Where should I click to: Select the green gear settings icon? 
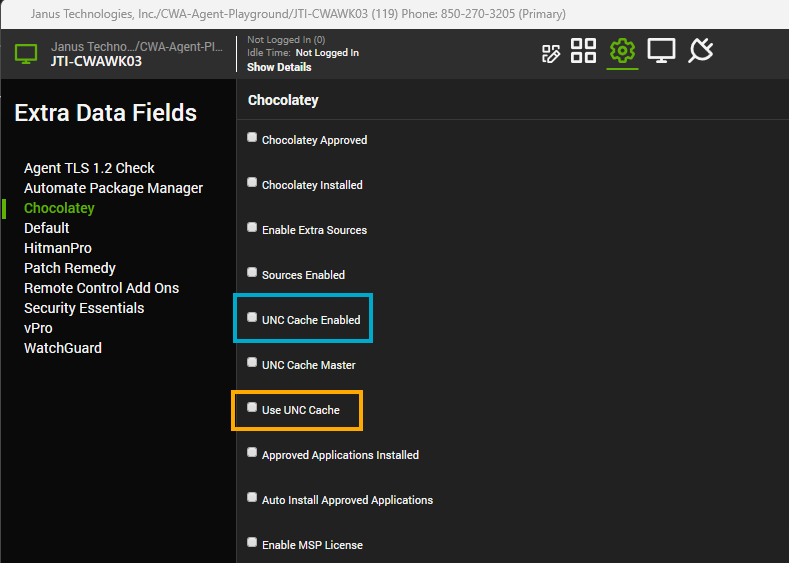tap(622, 51)
